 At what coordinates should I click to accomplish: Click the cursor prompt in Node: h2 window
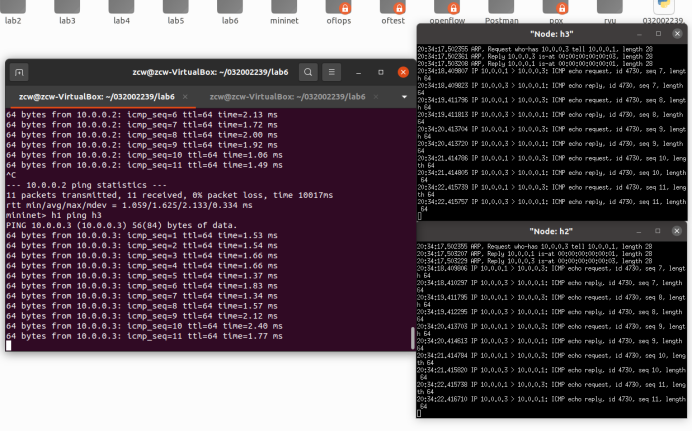point(419,413)
